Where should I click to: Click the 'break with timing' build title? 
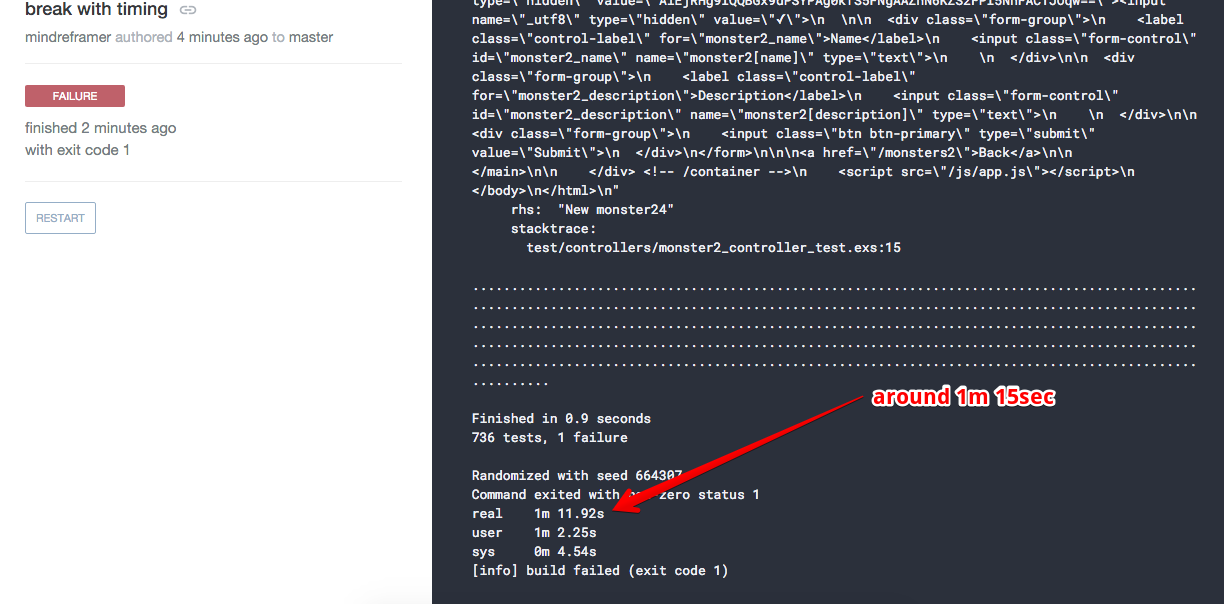(x=96, y=10)
